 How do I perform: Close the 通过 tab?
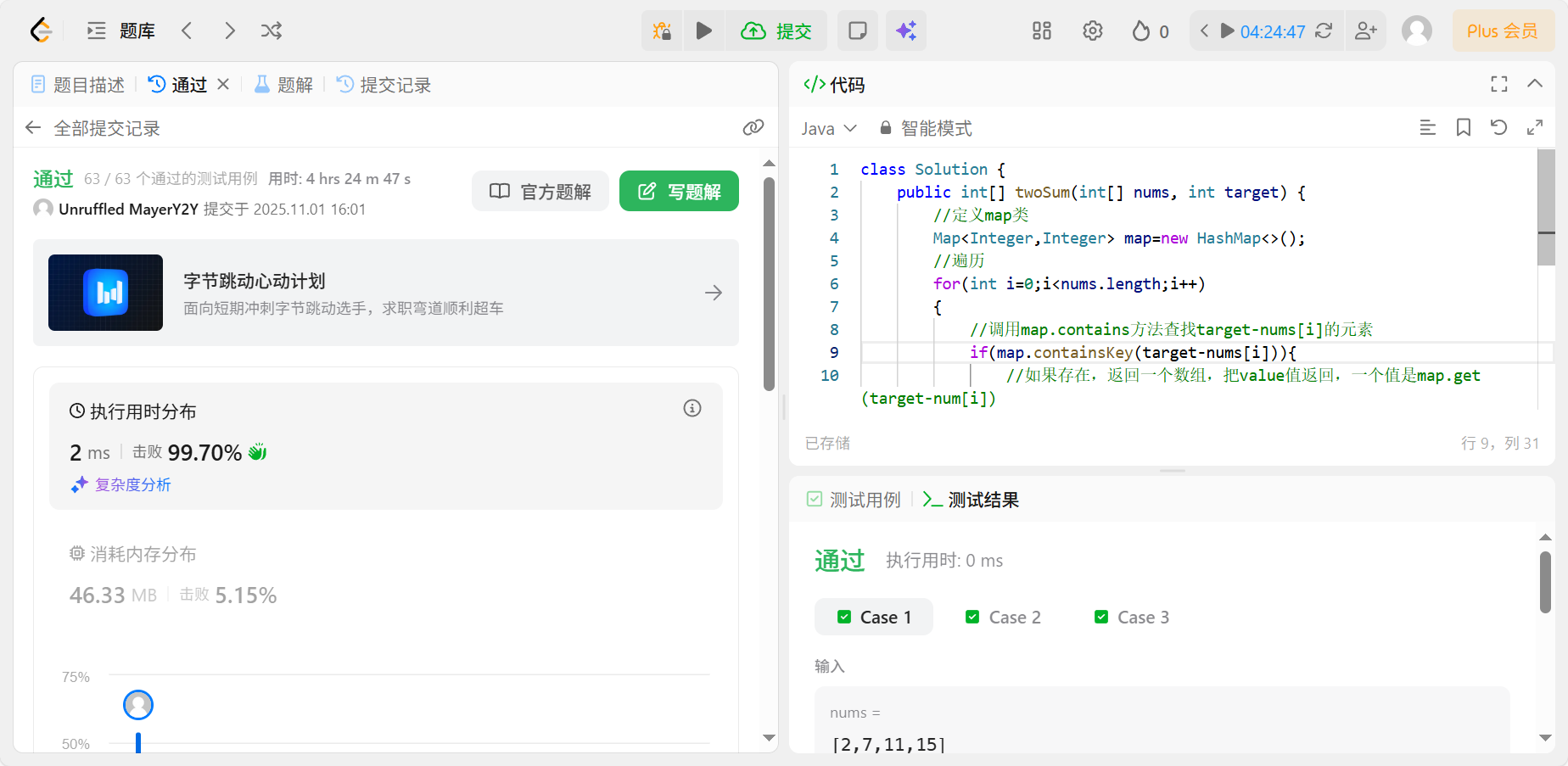tap(223, 84)
